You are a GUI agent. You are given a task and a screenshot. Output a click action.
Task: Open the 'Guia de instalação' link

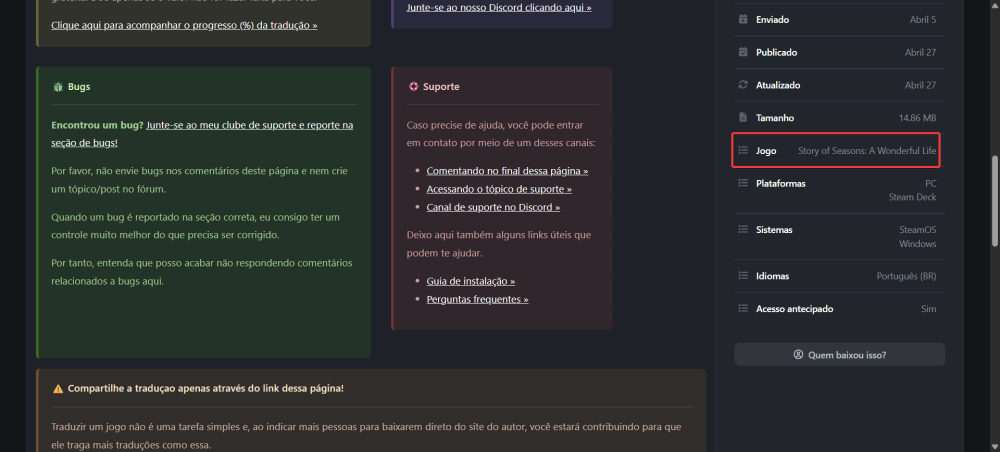[471, 281]
